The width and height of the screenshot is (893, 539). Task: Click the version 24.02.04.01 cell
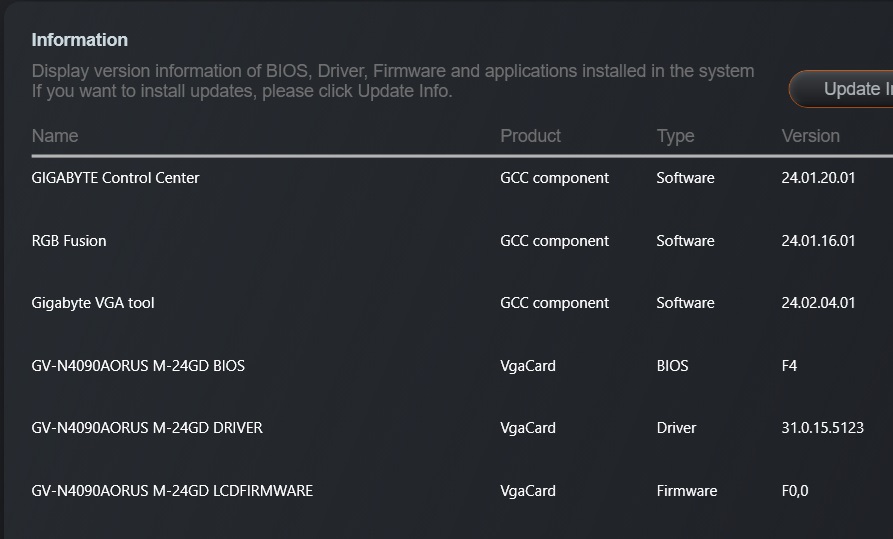coord(818,303)
